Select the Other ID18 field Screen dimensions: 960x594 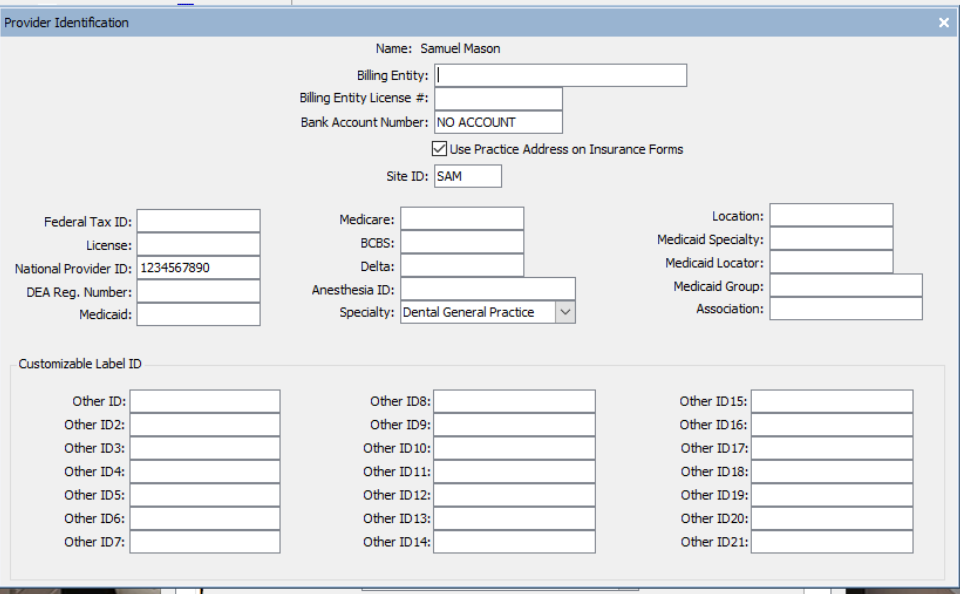click(832, 472)
